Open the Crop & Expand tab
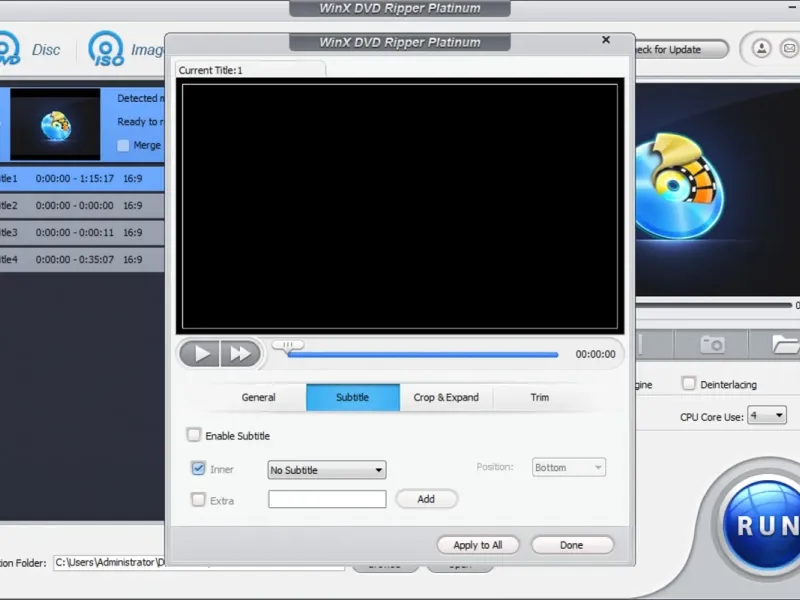The height and width of the screenshot is (600, 800). (446, 397)
